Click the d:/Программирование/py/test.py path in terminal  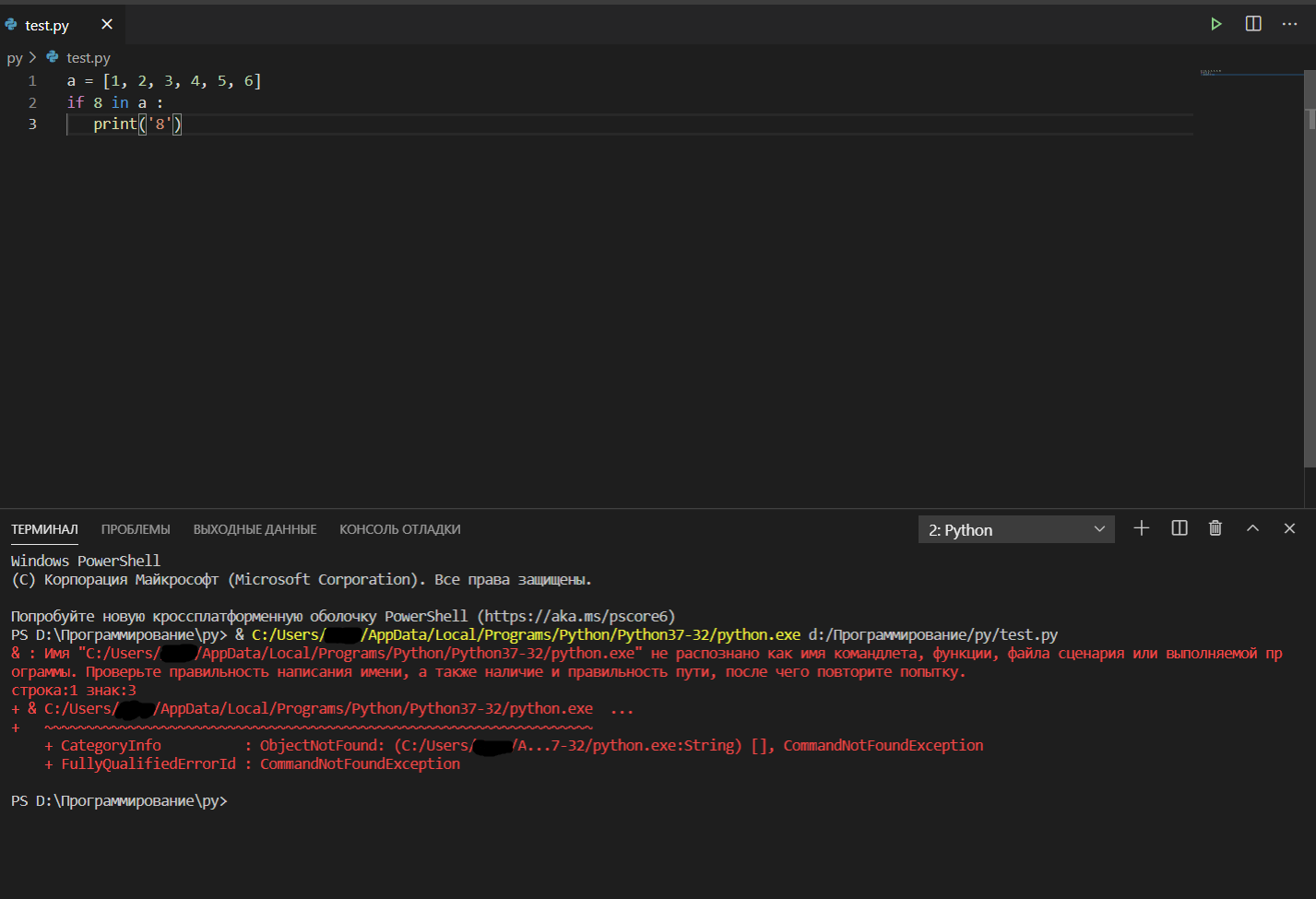pyautogui.click(x=933, y=634)
